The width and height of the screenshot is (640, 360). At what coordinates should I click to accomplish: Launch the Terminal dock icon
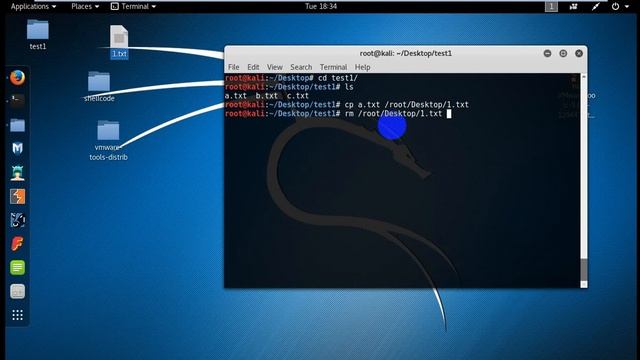tap(17, 100)
